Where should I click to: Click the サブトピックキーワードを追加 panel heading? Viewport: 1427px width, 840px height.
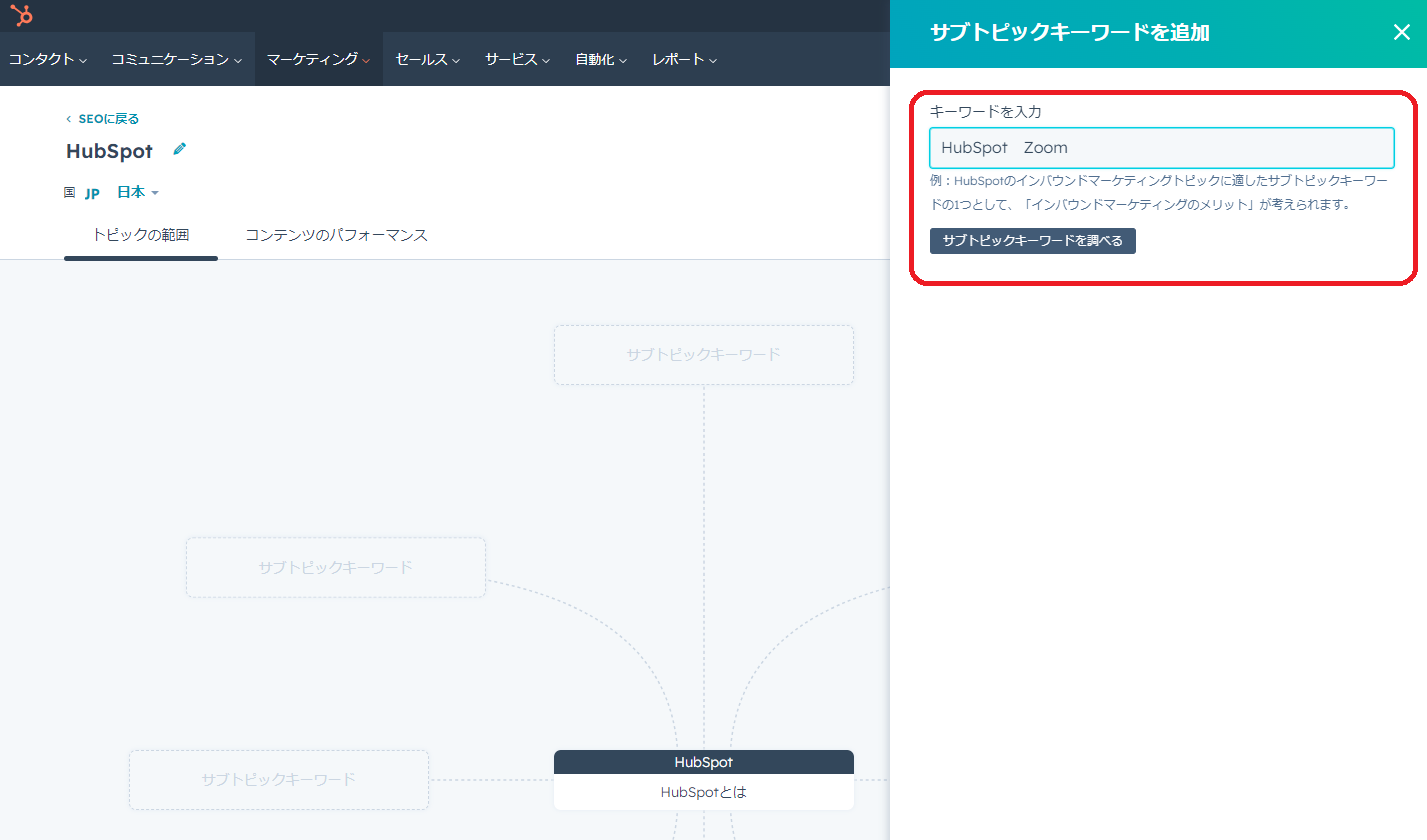(1070, 33)
